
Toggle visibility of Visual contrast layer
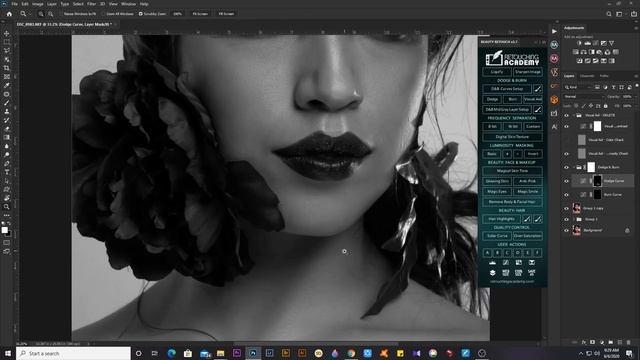(566, 127)
